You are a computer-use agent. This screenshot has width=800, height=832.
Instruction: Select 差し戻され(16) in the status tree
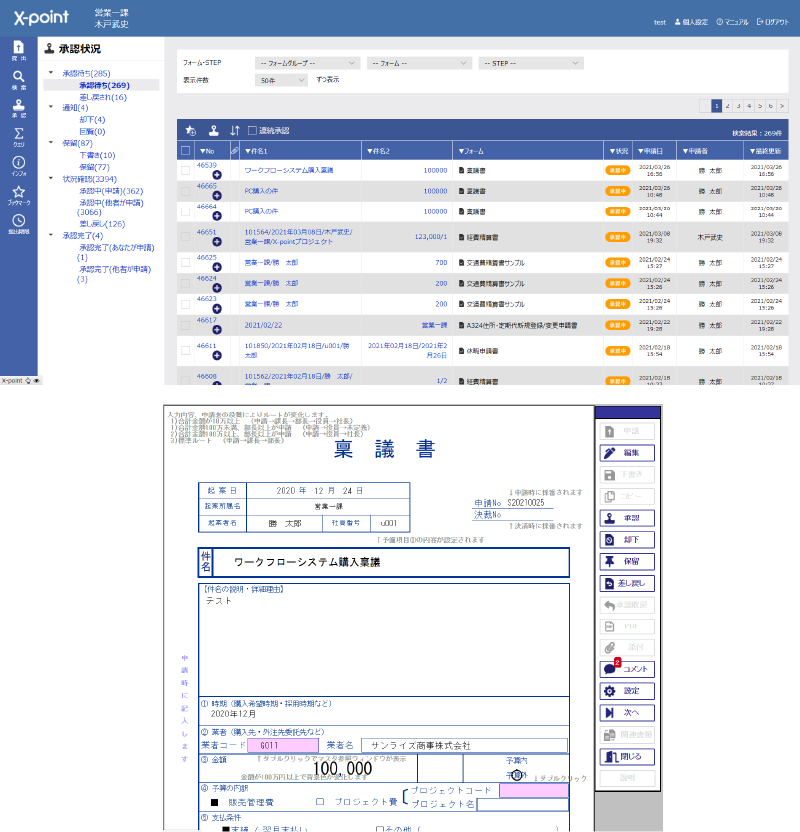(103, 97)
